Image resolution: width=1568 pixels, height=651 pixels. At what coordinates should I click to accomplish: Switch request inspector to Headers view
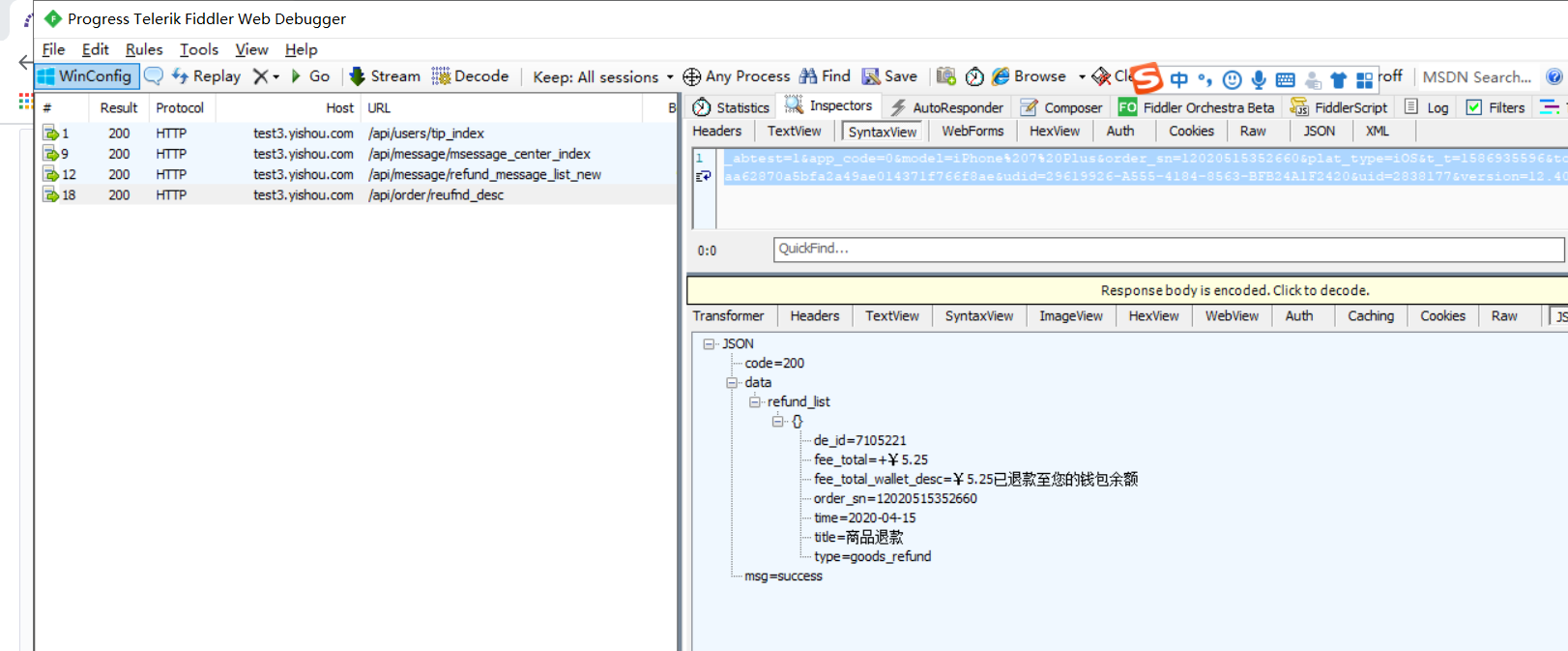point(717,132)
